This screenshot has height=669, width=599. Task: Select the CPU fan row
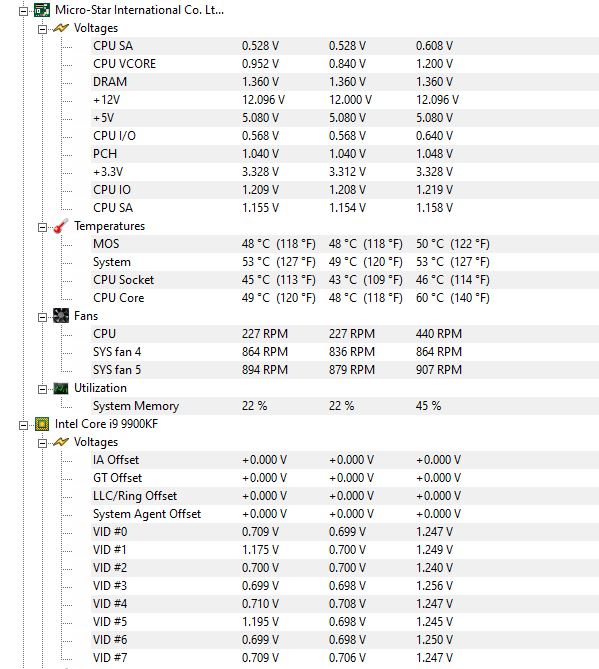[345, 334]
